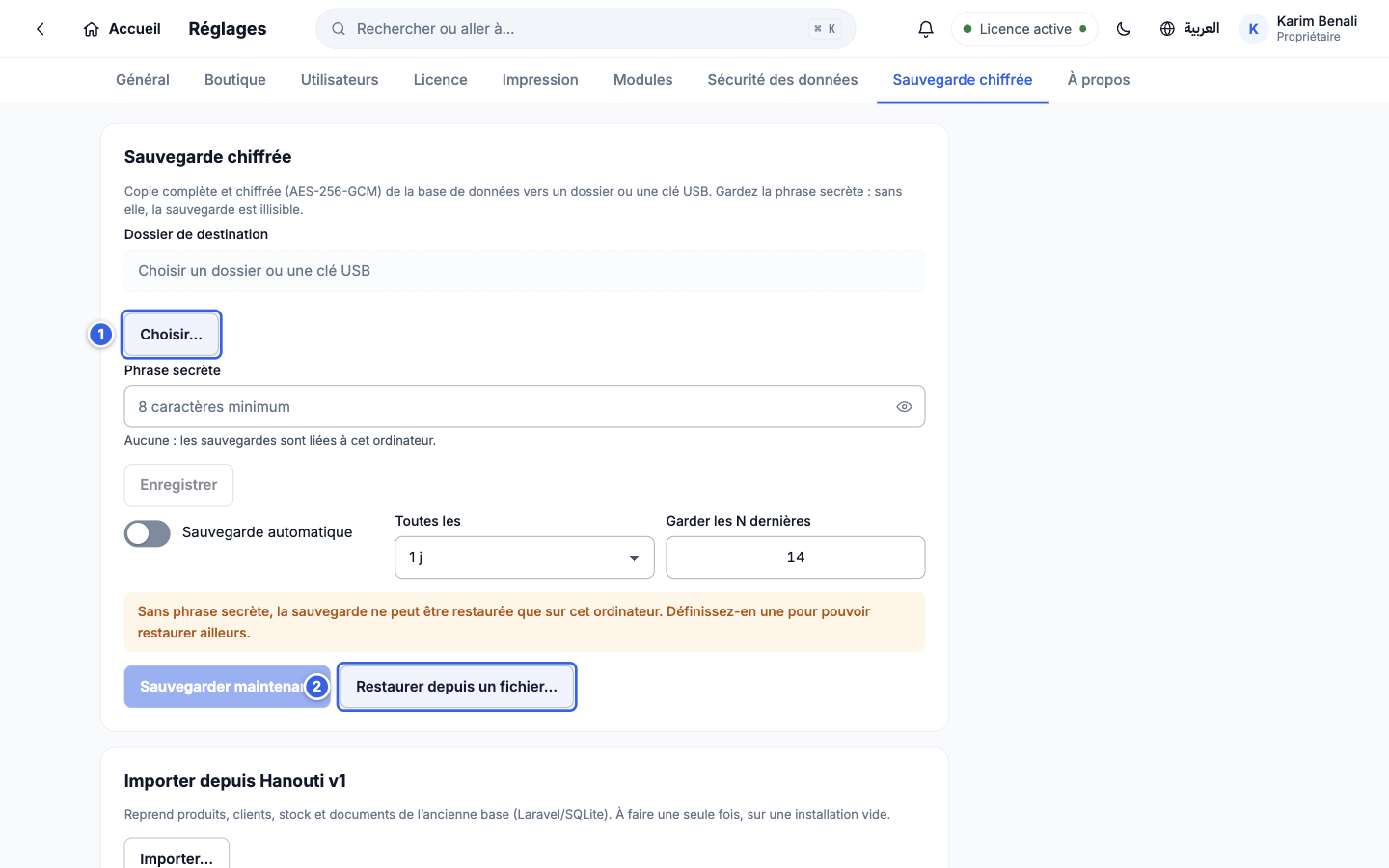Click the Garder les N dernières field
Viewport: 1389px width, 868px height.
(x=796, y=557)
